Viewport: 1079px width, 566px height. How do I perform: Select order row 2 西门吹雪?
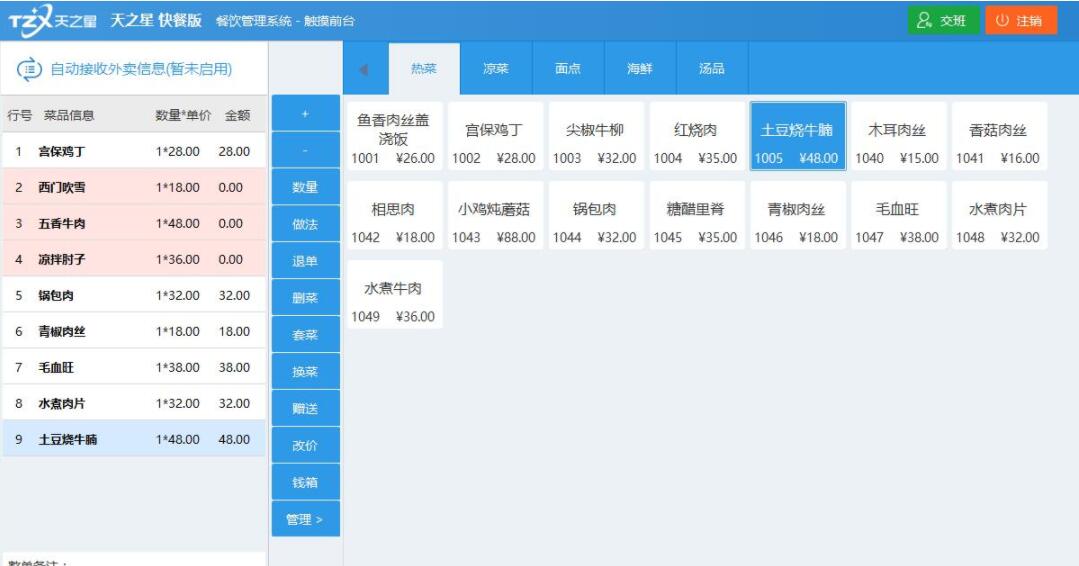[x=133, y=187]
